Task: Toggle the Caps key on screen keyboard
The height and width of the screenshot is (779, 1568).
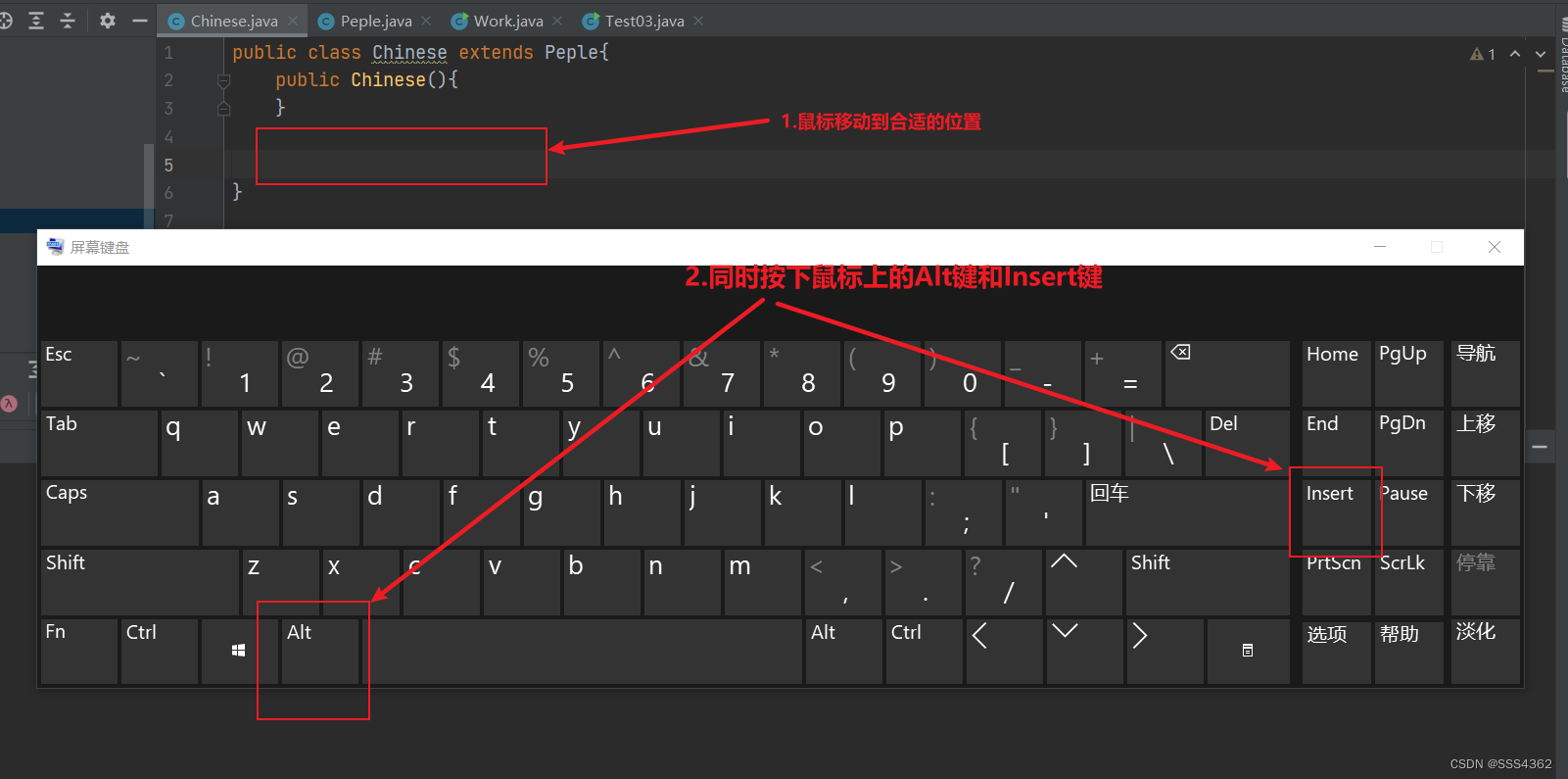Action: pos(119,512)
